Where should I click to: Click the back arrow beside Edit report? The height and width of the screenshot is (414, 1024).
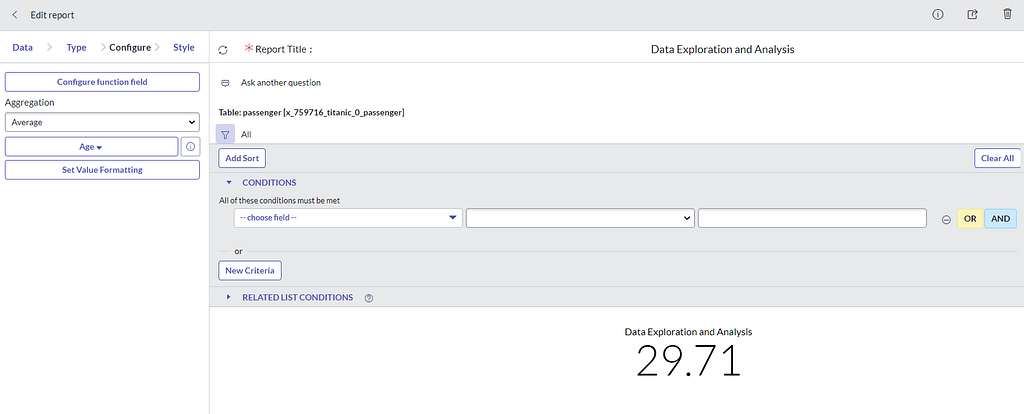[15, 14]
